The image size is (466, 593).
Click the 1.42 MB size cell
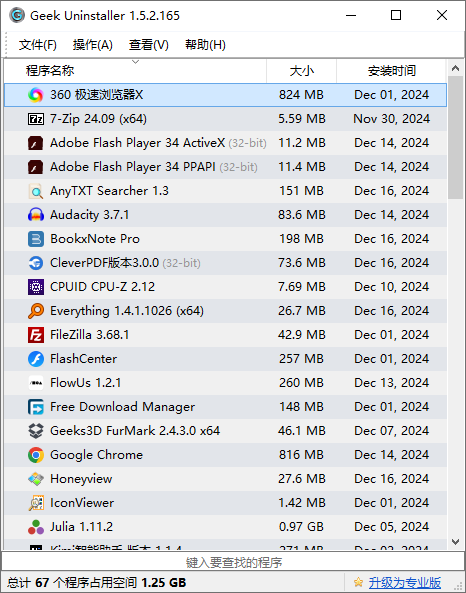click(x=301, y=503)
